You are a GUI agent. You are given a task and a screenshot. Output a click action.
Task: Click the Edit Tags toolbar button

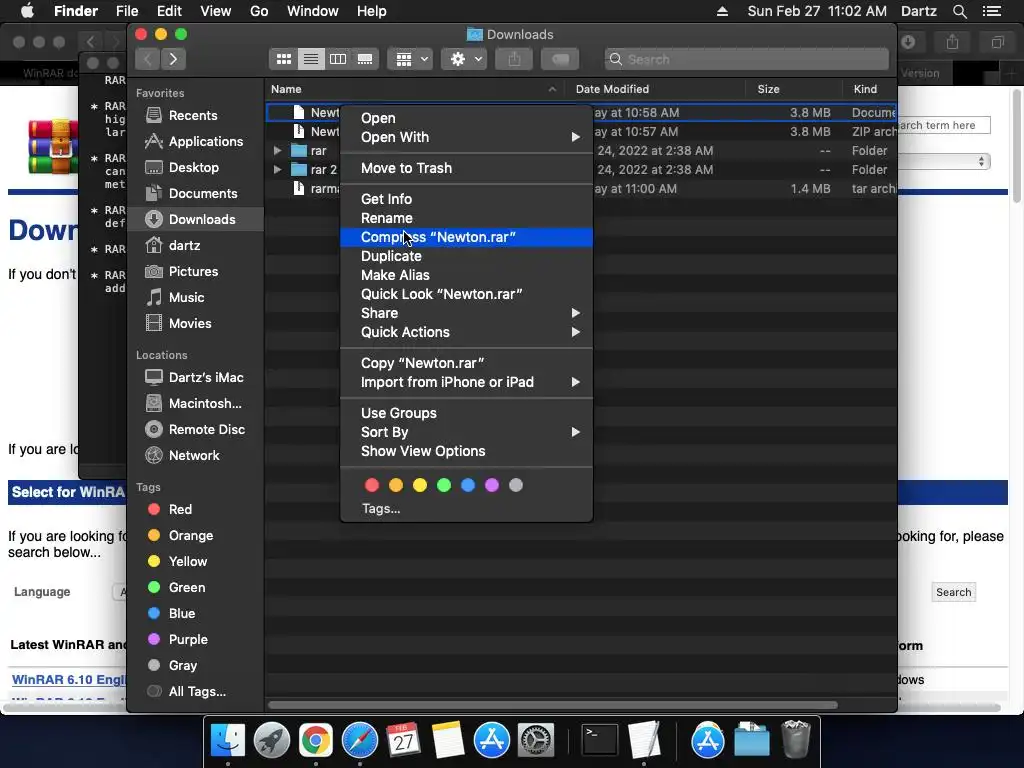click(x=560, y=59)
